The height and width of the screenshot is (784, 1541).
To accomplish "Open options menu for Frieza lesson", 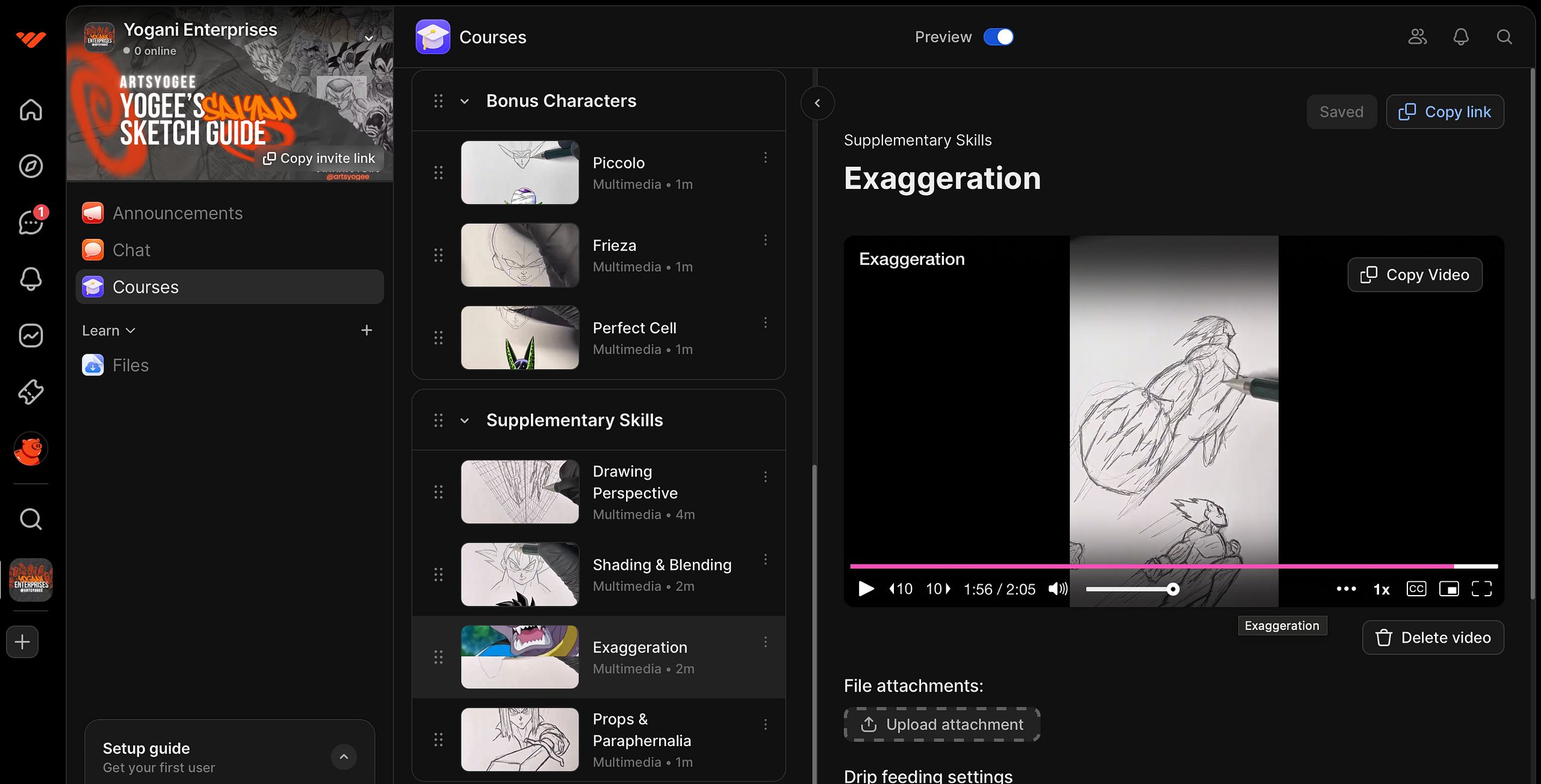I will [x=766, y=240].
